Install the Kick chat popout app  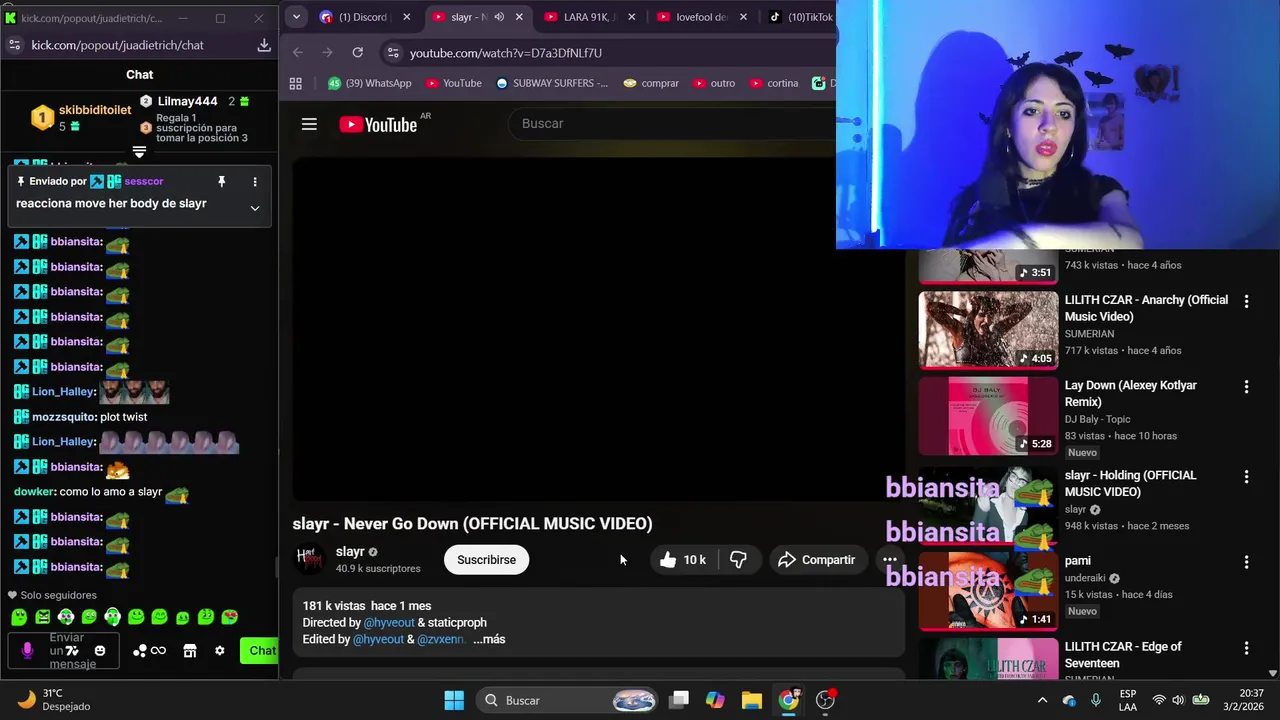[x=264, y=45]
